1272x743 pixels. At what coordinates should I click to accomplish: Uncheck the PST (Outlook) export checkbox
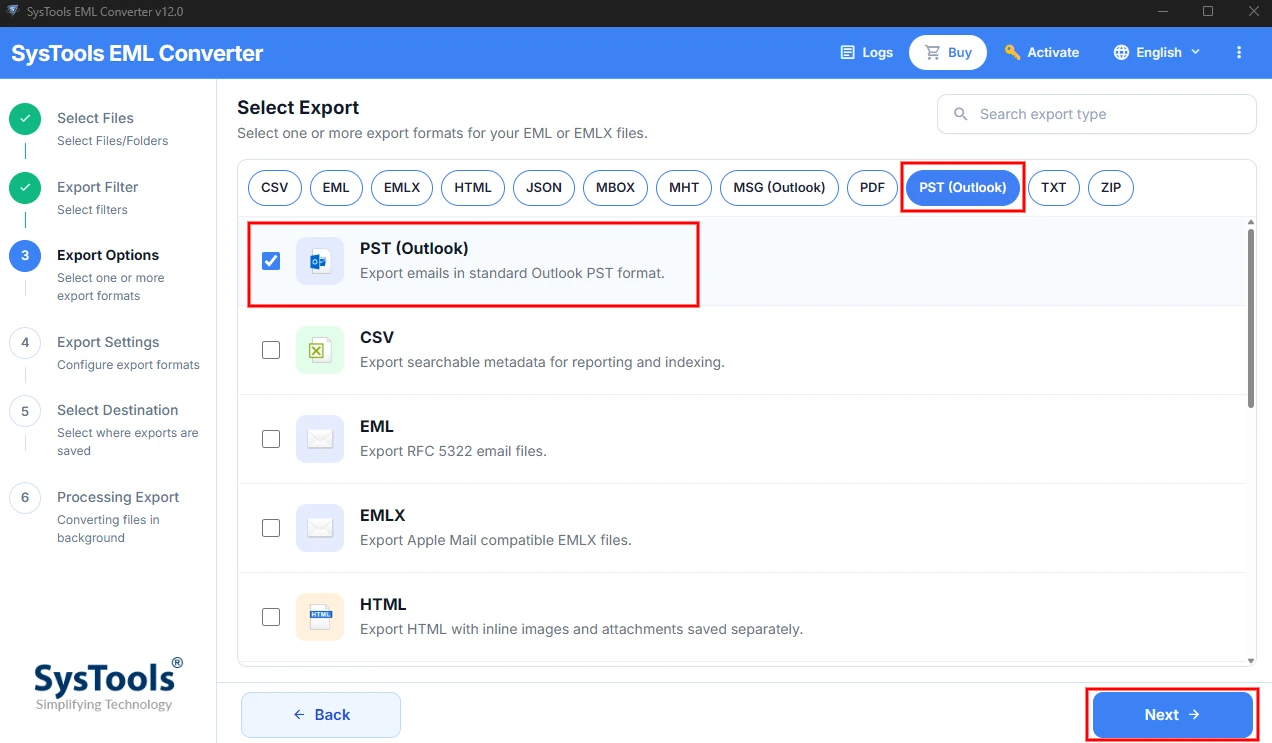point(271,261)
